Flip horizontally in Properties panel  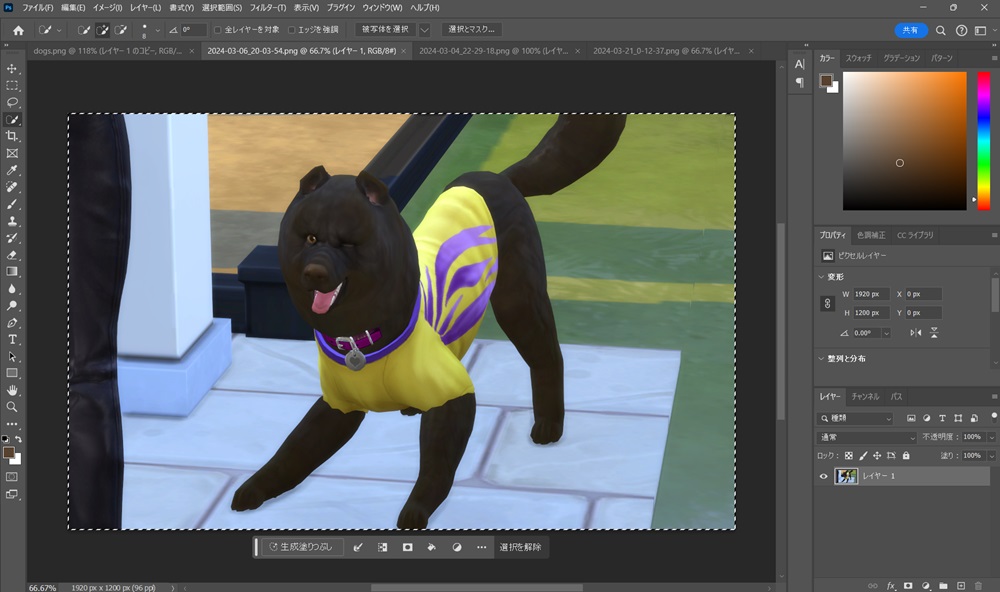coord(916,332)
